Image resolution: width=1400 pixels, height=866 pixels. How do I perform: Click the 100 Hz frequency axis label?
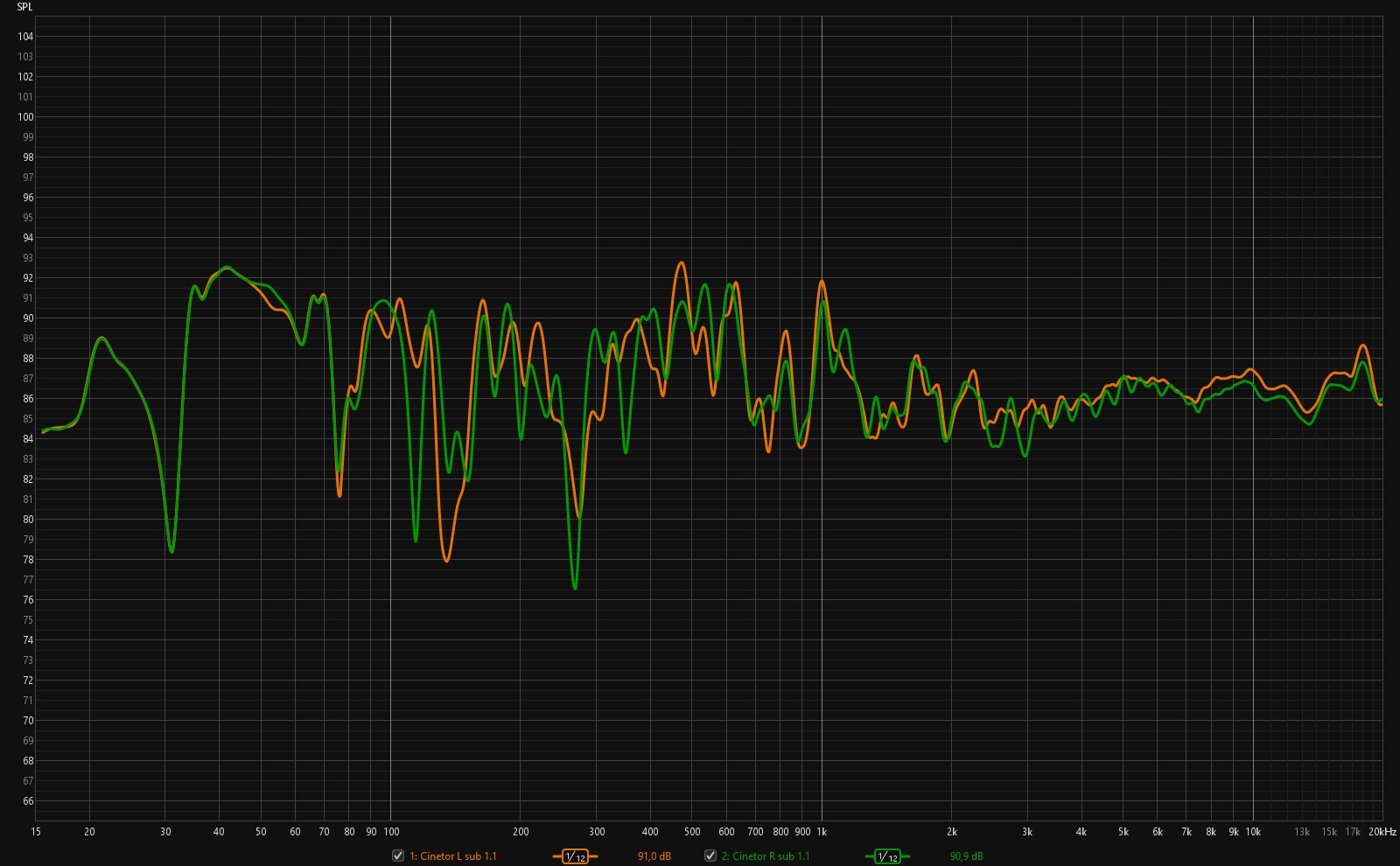[x=391, y=832]
